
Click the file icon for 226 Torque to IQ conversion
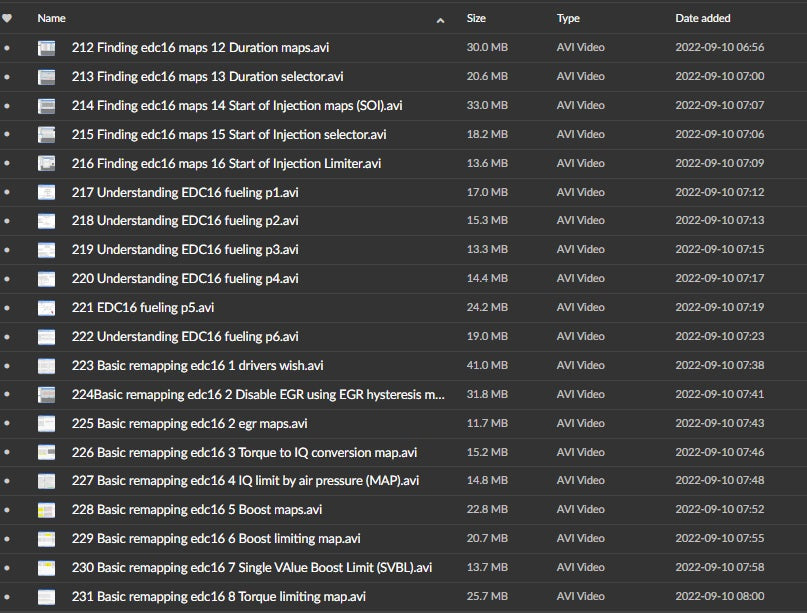pos(47,452)
